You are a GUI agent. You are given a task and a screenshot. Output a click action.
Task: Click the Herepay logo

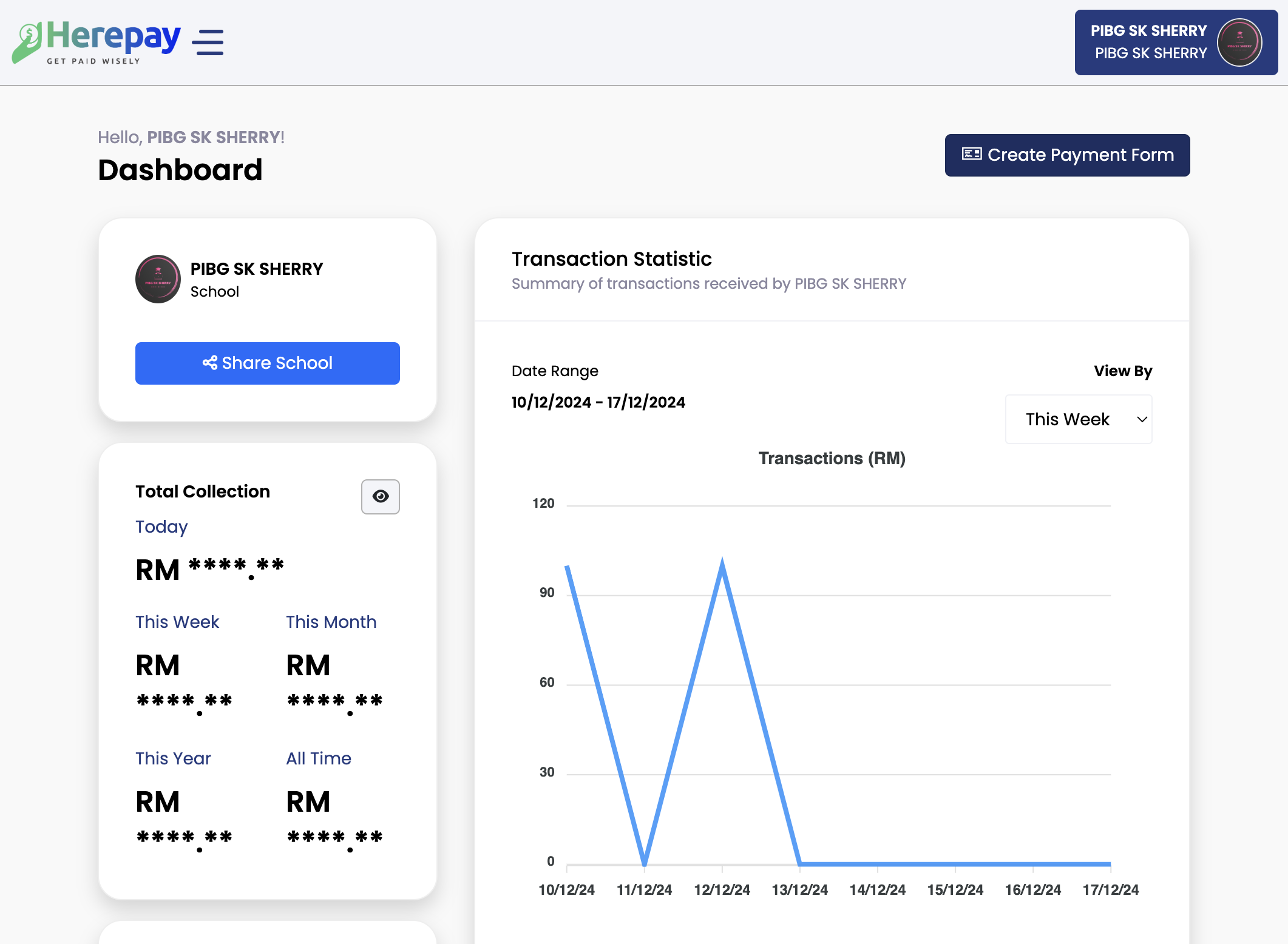(x=96, y=42)
